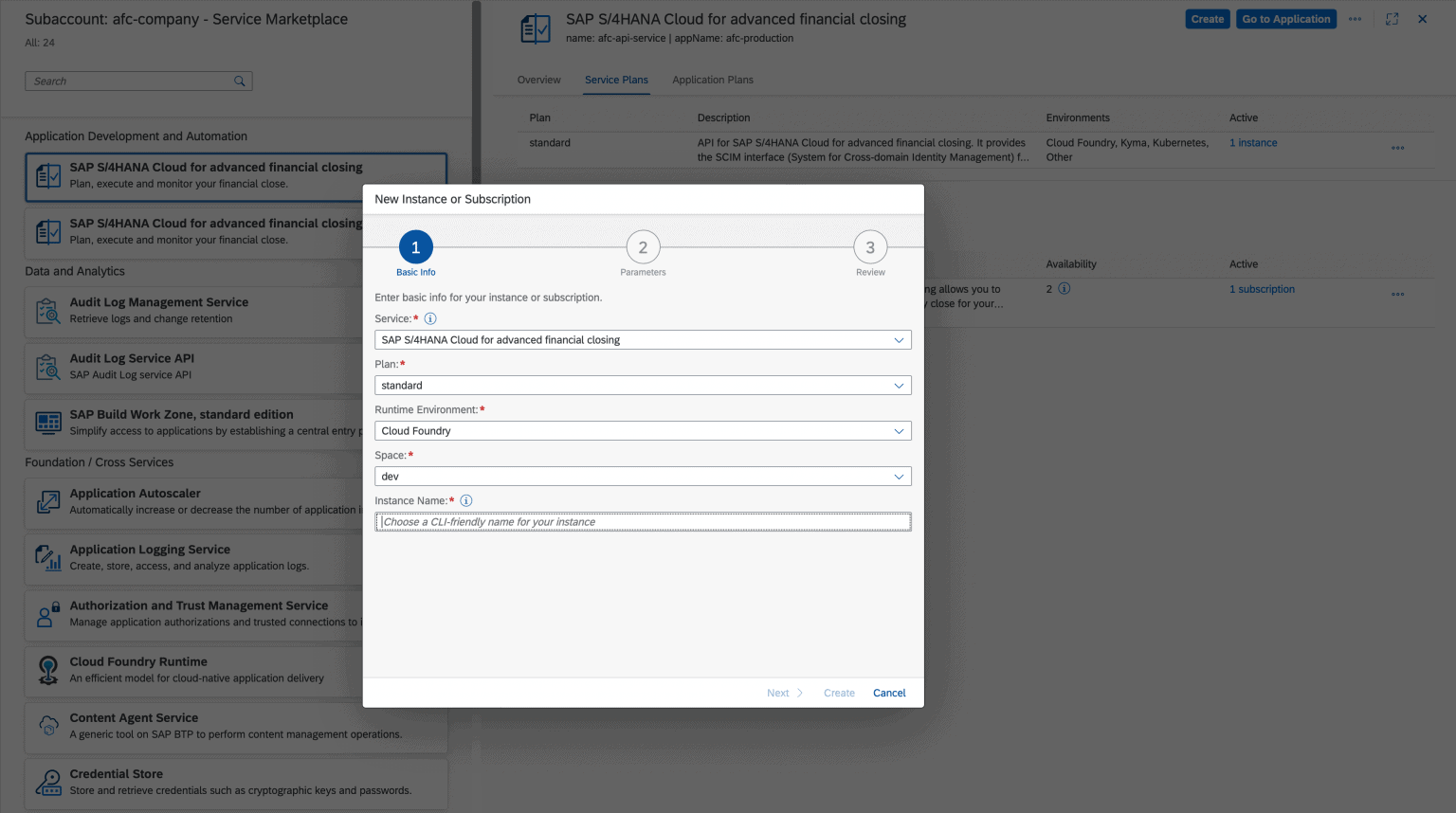
Task: Click the search magnifier icon
Action: (240, 81)
